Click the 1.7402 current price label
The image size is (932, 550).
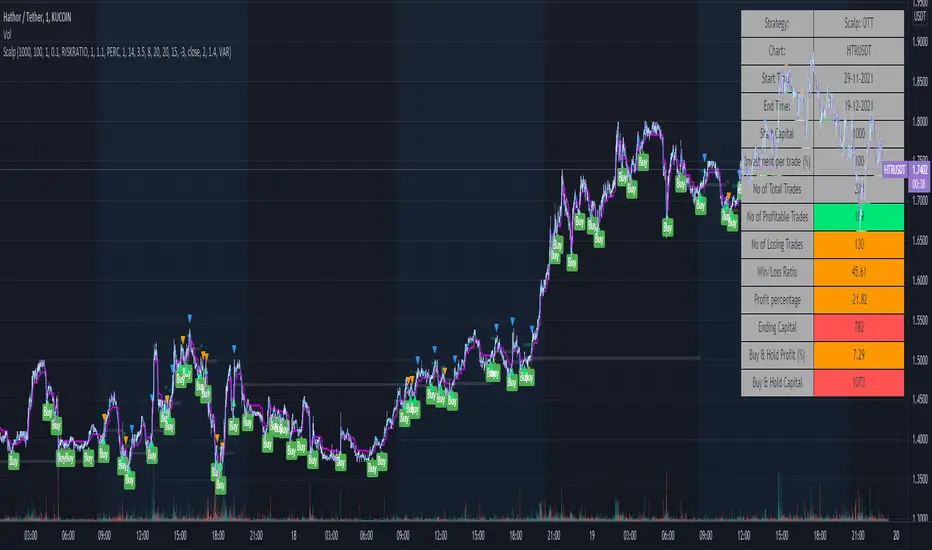point(920,170)
